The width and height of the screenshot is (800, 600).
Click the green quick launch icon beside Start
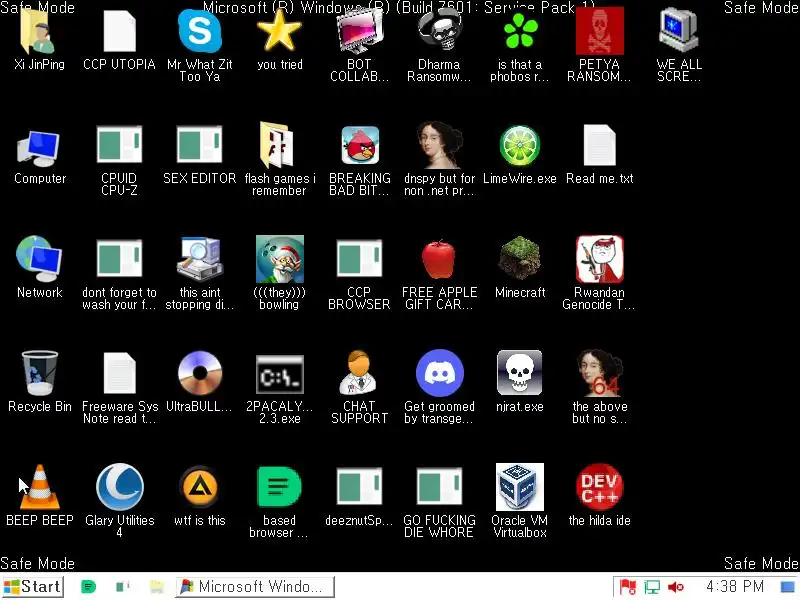click(x=88, y=587)
